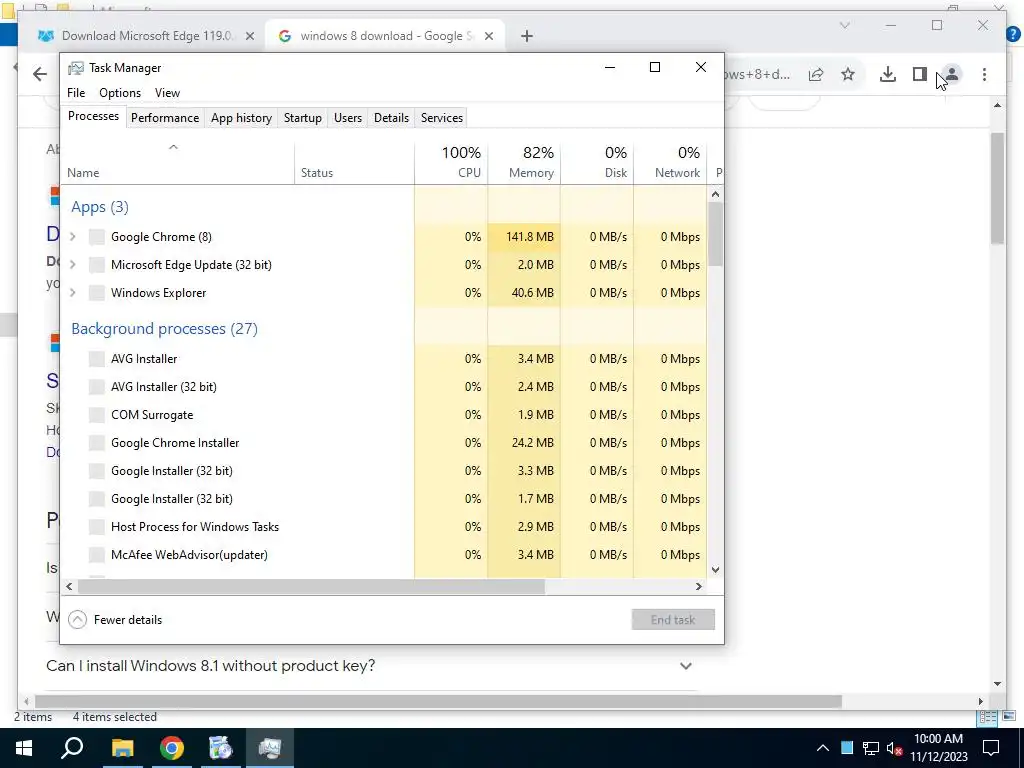Sort processes by Disk column header
Viewport: 1024px width, 768px height.
(x=597, y=162)
